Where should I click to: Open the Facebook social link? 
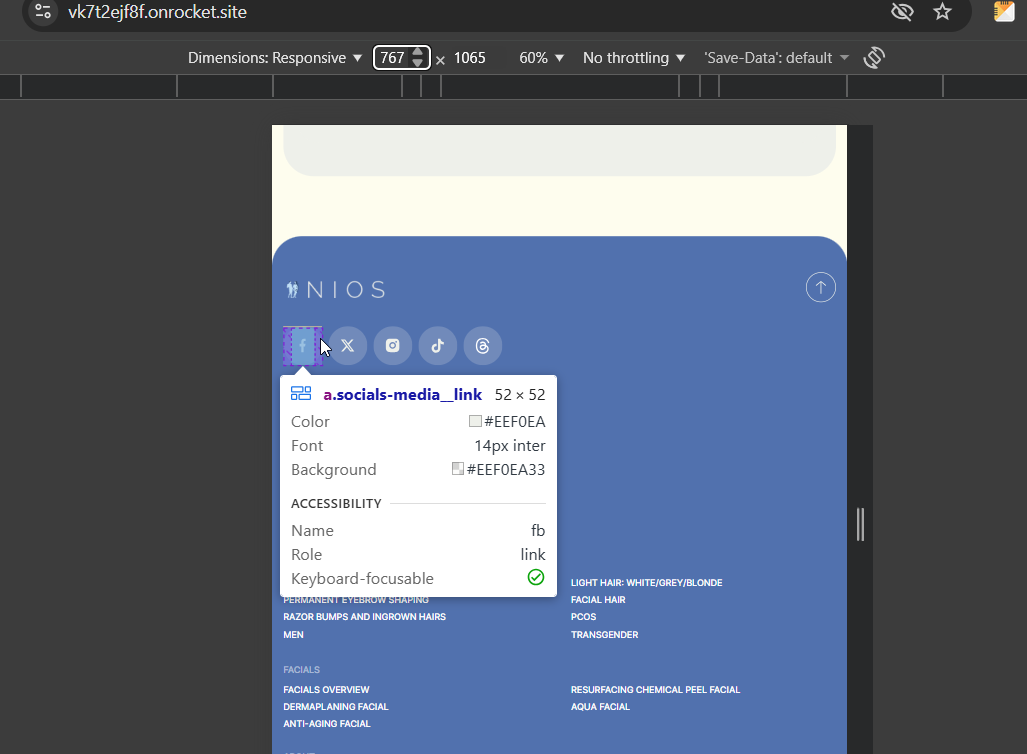pyautogui.click(x=303, y=346)
